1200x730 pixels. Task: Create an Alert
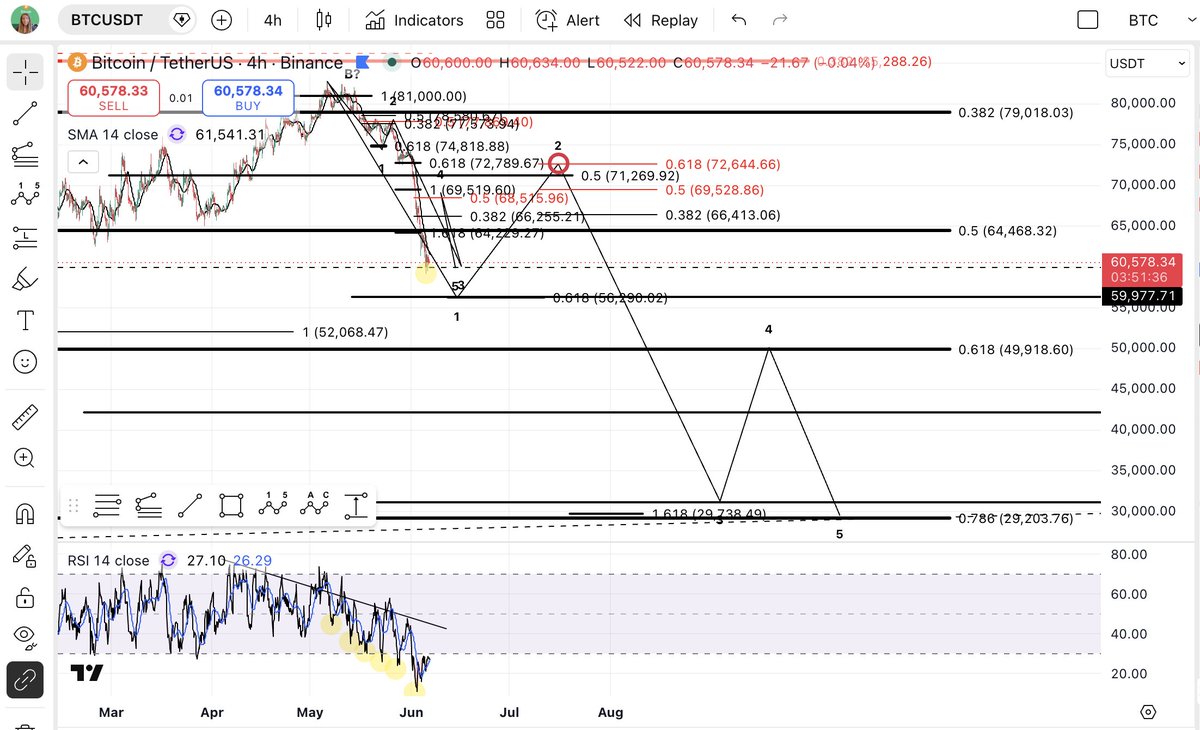[x=567, y=20]
